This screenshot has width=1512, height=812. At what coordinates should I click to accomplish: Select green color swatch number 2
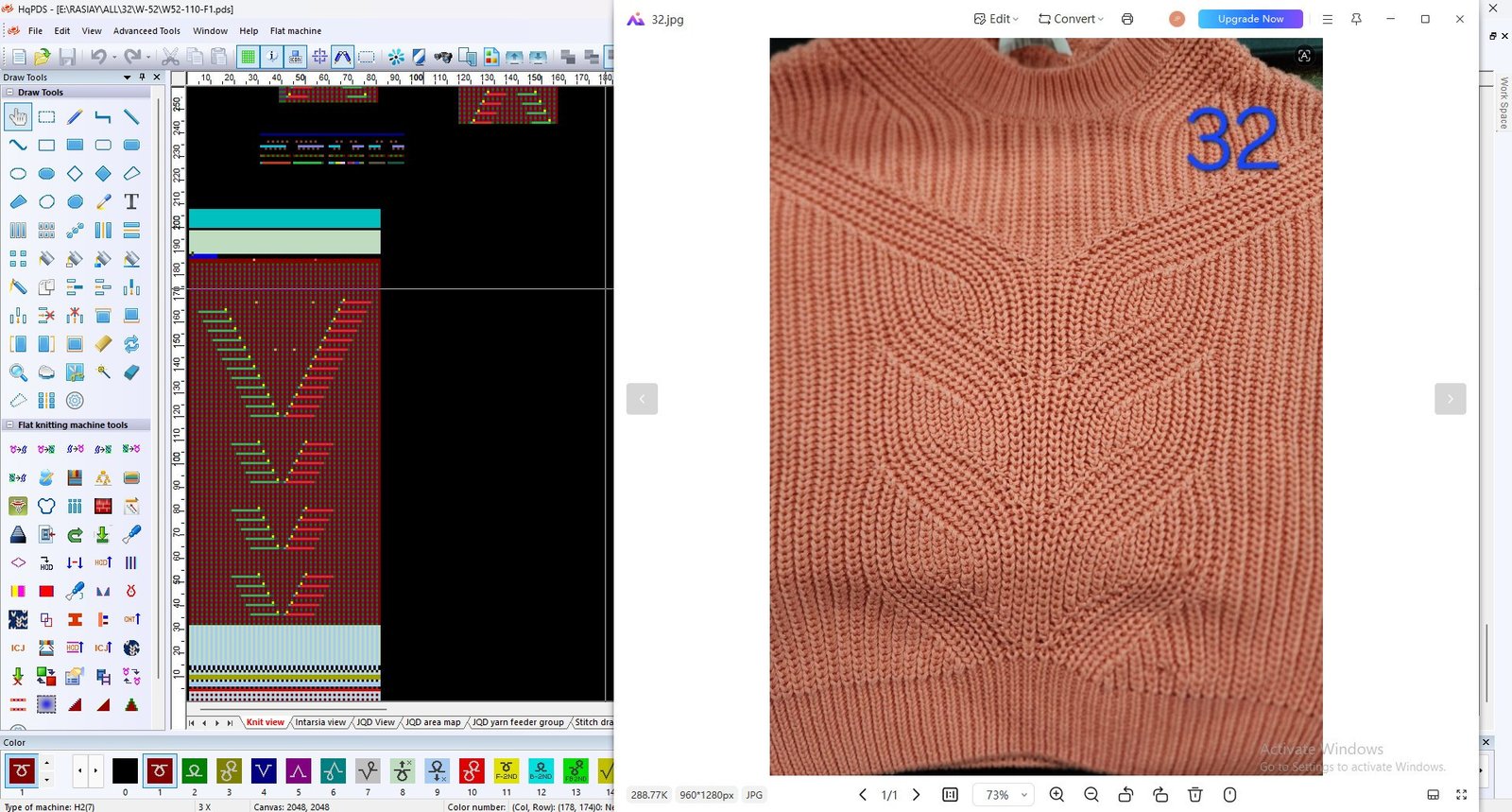click(x=194, y=771)
